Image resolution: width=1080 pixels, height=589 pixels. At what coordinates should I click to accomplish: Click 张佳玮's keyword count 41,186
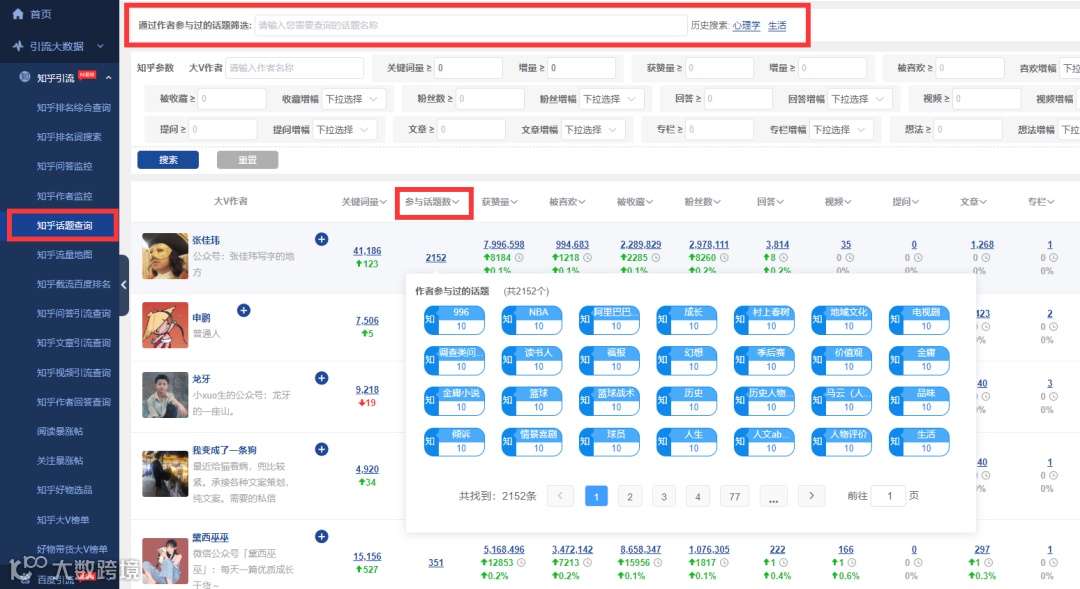pos(367,251)
